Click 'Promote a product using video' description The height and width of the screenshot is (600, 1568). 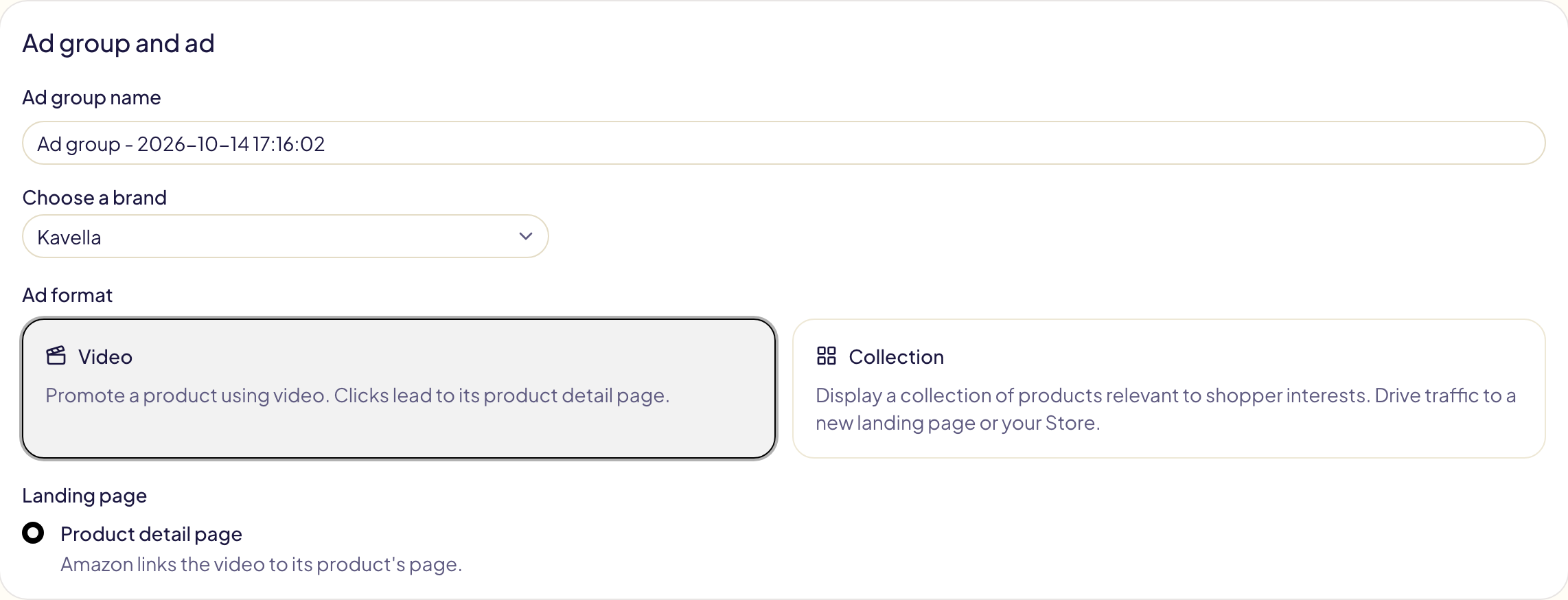(357, 395)
